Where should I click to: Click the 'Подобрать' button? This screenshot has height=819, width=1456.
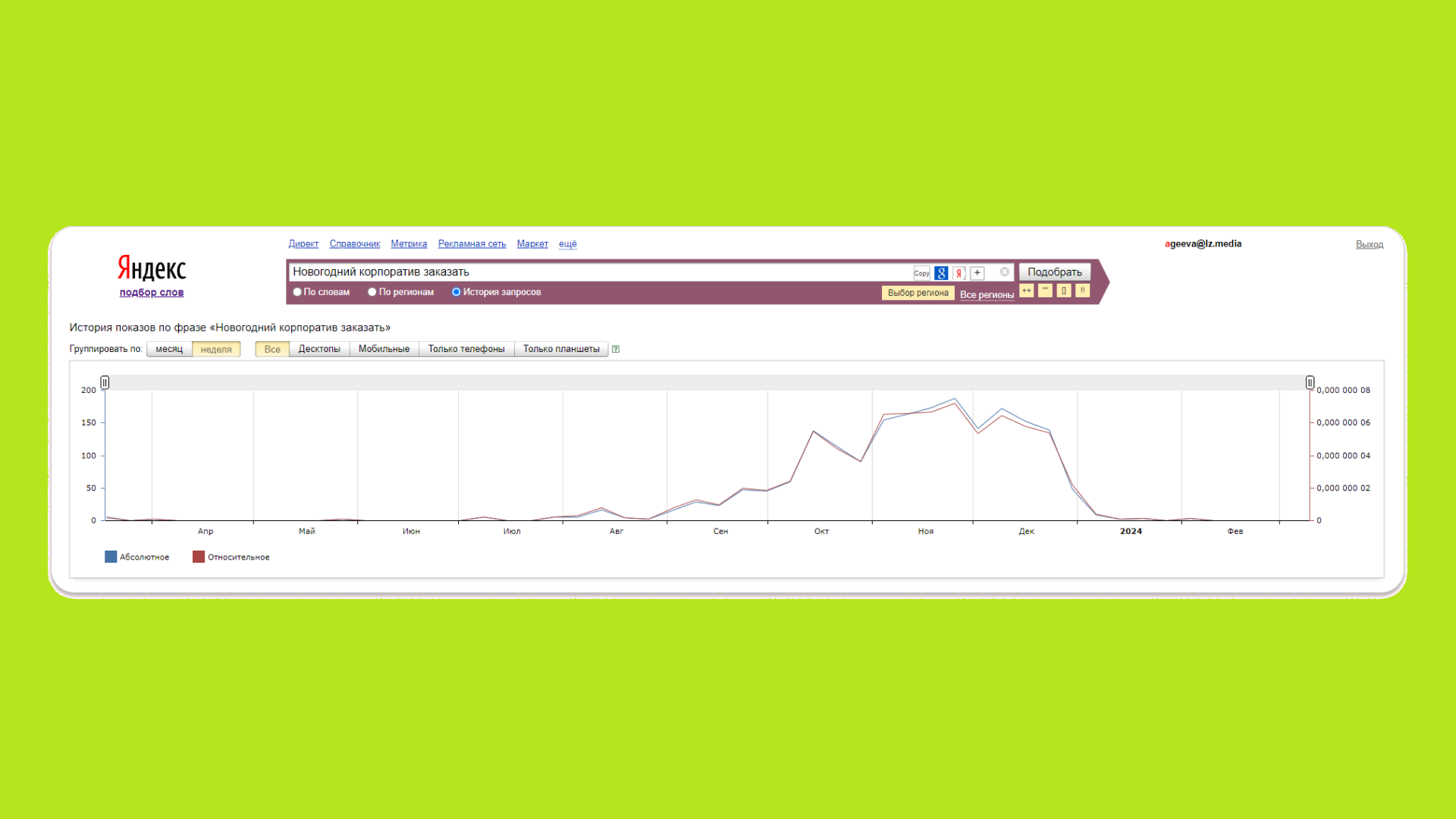[x=1055, y=272]
